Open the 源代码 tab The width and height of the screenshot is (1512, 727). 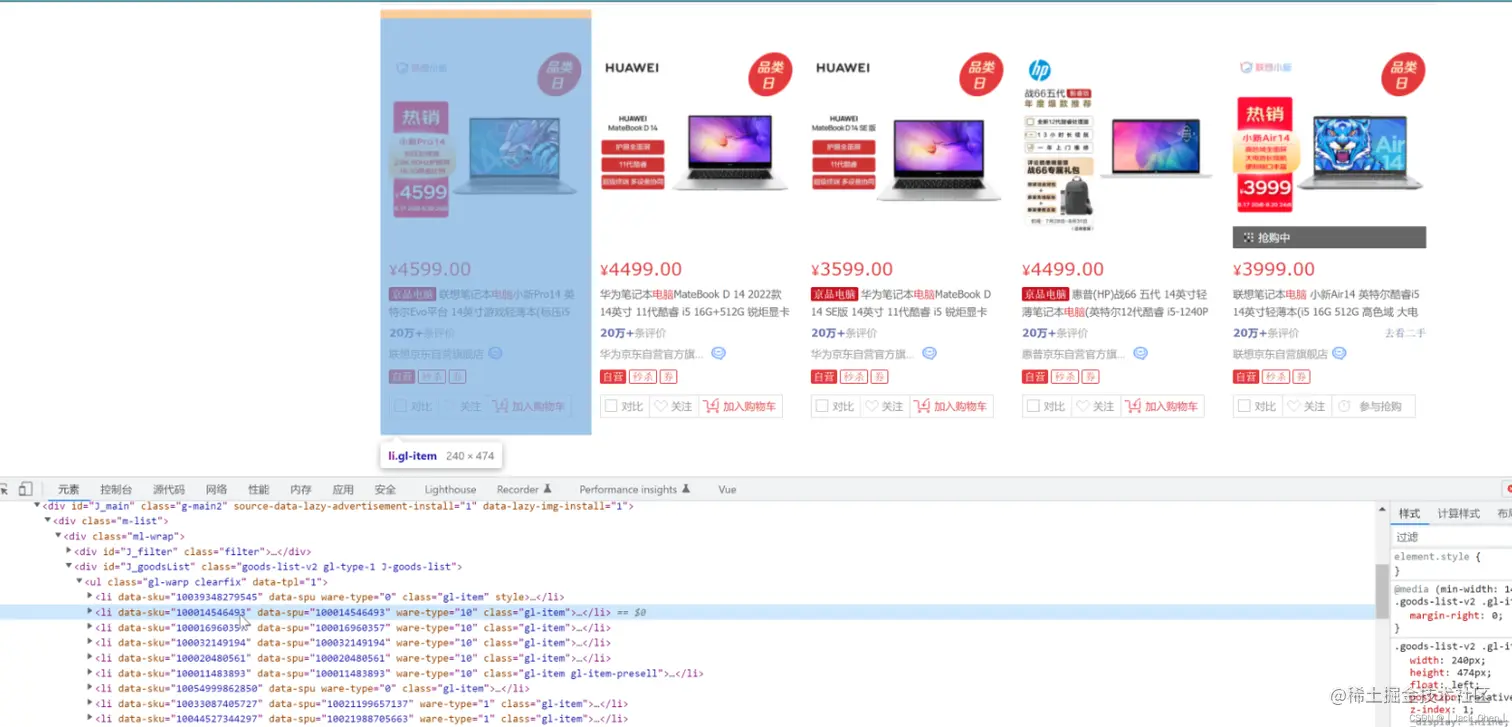[169, 490]
